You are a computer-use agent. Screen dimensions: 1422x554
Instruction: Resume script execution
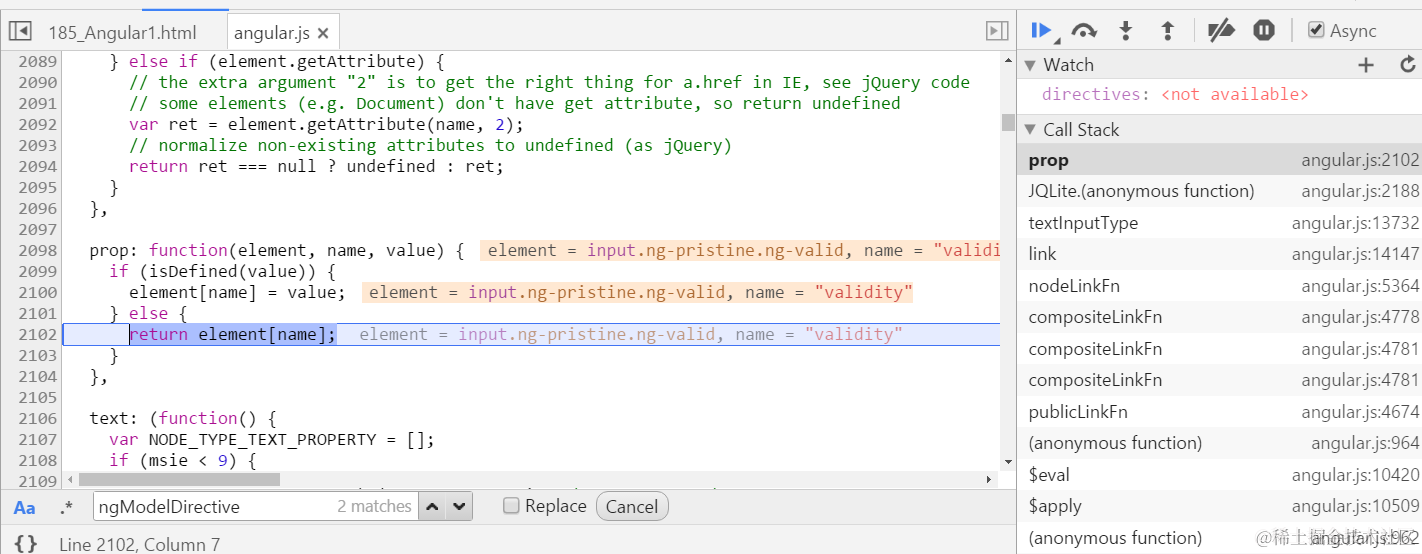point(1043,31)
